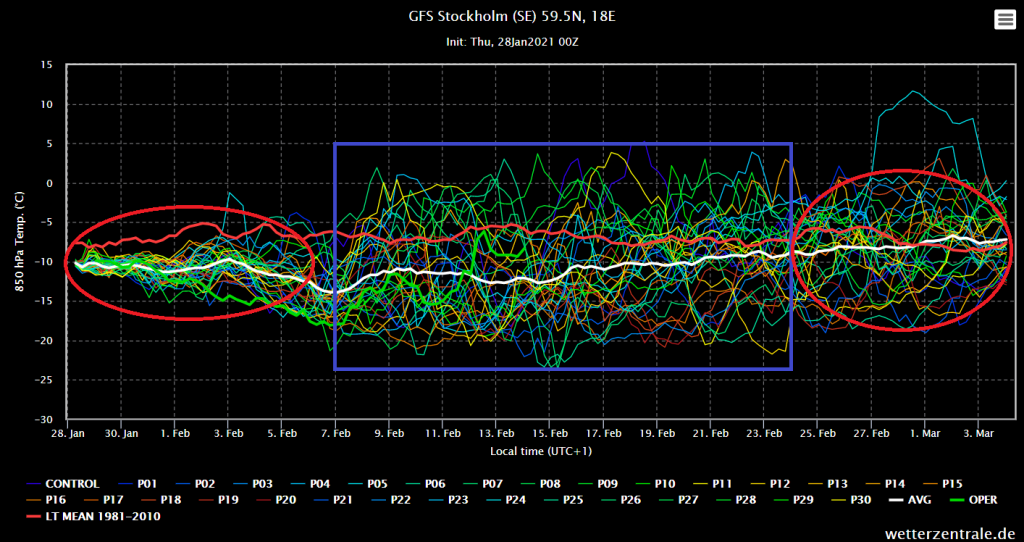Viewport: 1024px width, 542px height.
Task: Click the −30 value on temperature axis
Action: tap(43, 419)
